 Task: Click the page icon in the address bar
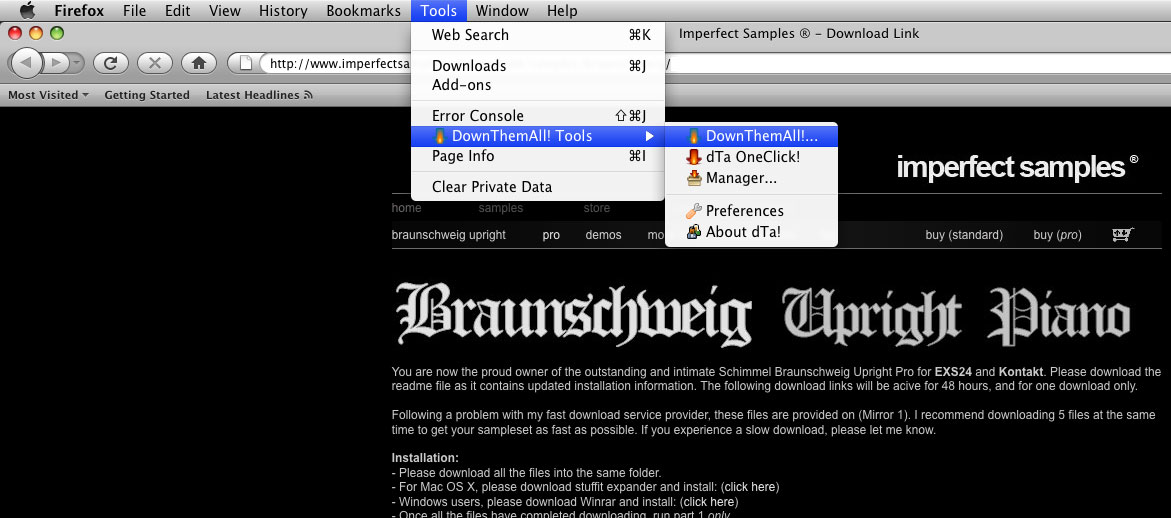coord(245,63)
